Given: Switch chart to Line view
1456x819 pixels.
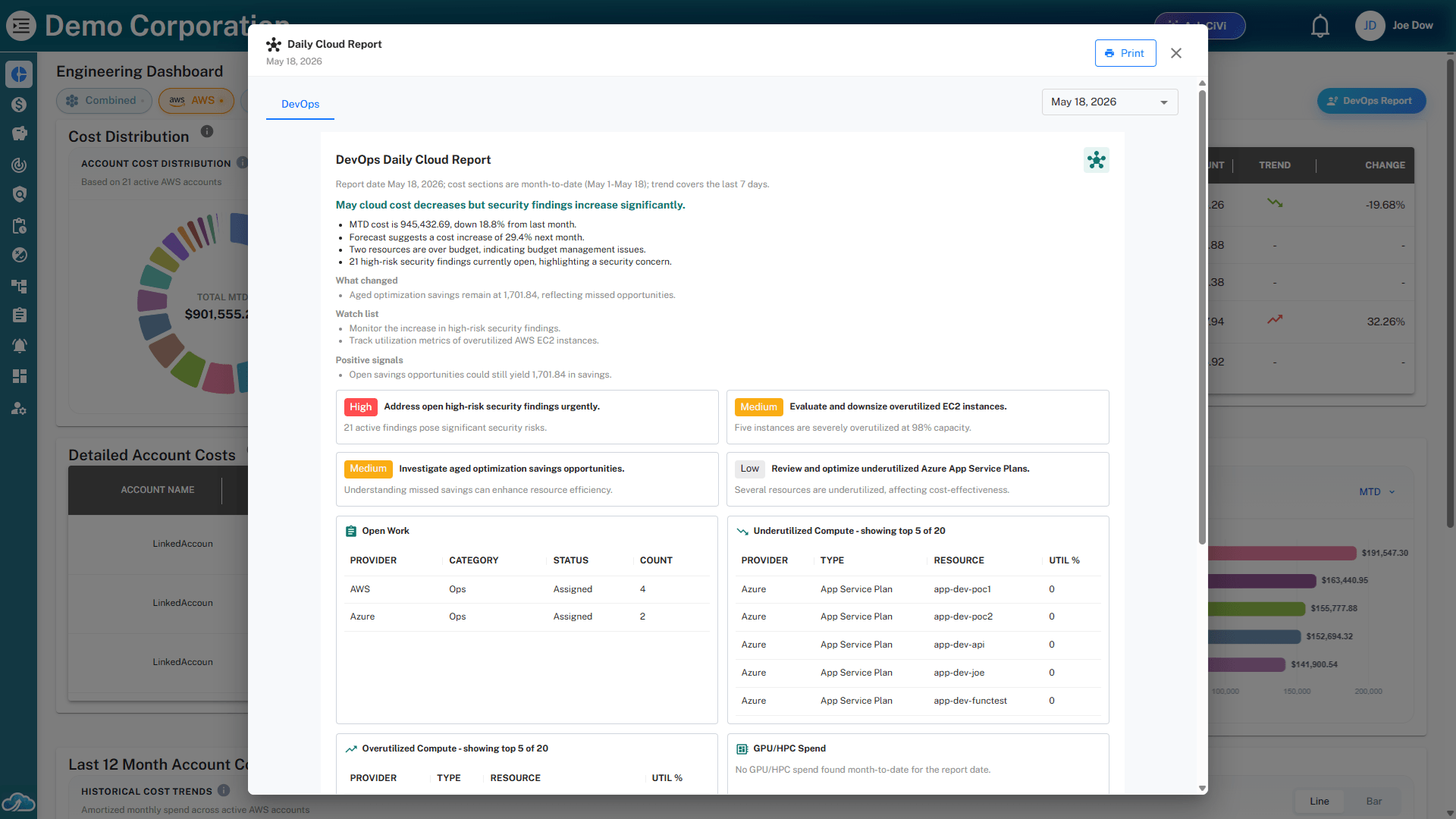Looking at the screenshot, I should coord(1319,802).
